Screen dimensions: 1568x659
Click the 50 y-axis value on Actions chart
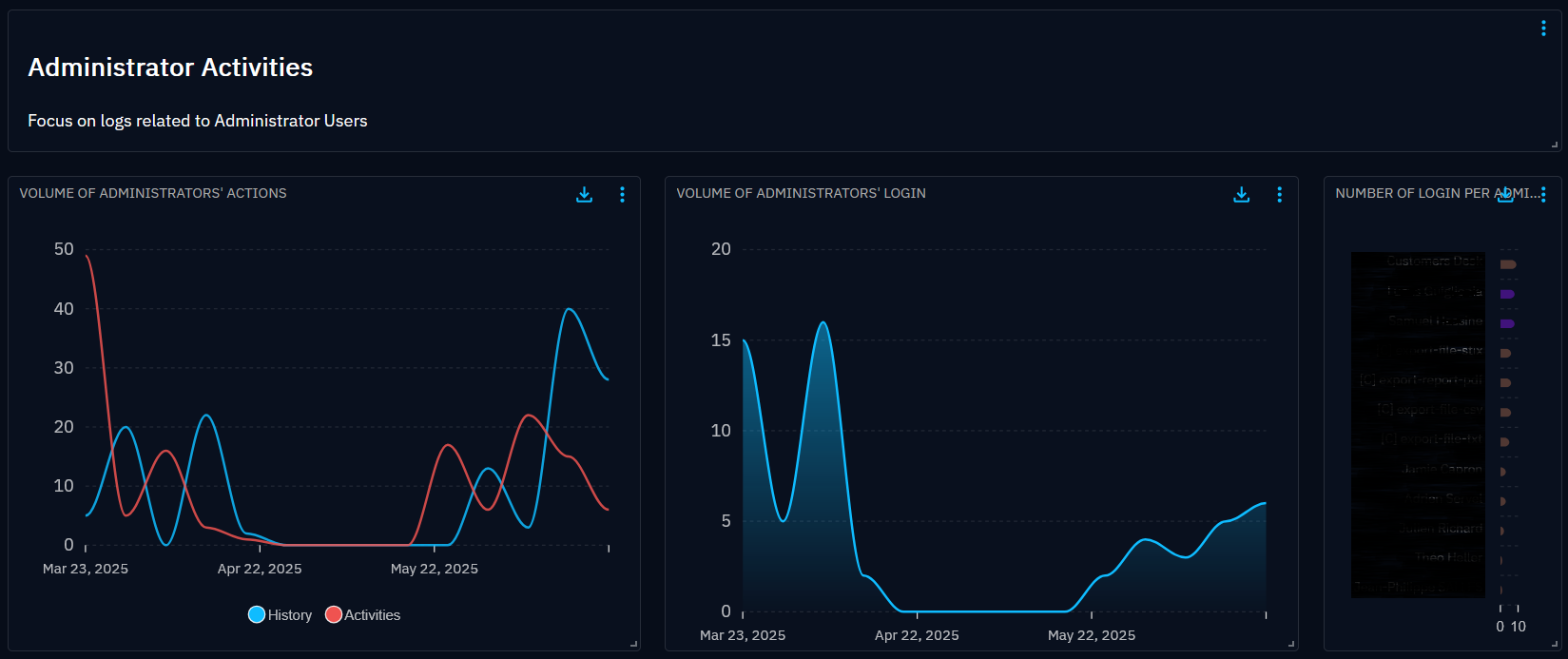pyautogui.click(x=64, y=249)
